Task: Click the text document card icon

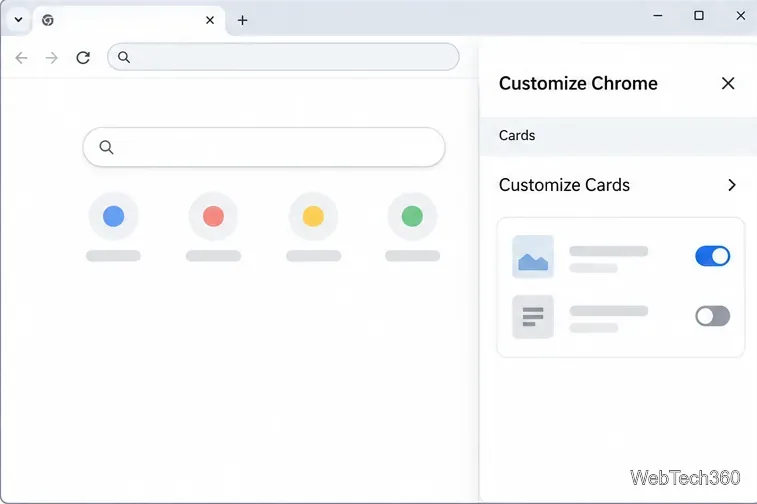Action: [x=533, y=317]
